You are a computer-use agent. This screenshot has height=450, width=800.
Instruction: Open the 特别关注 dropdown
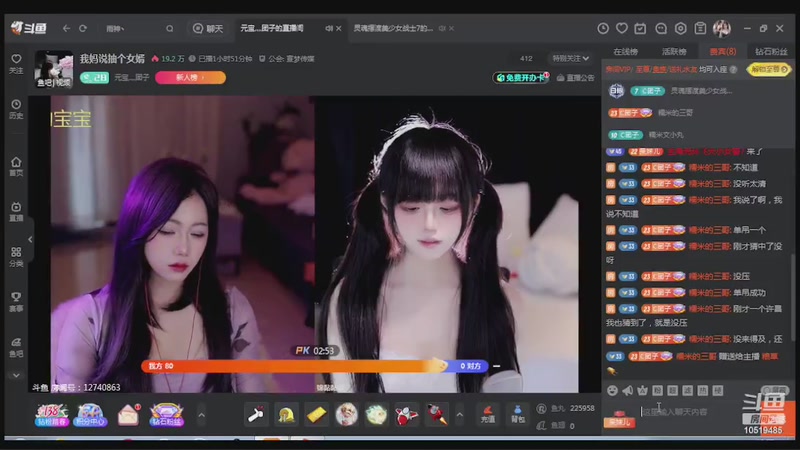[570, 59]
